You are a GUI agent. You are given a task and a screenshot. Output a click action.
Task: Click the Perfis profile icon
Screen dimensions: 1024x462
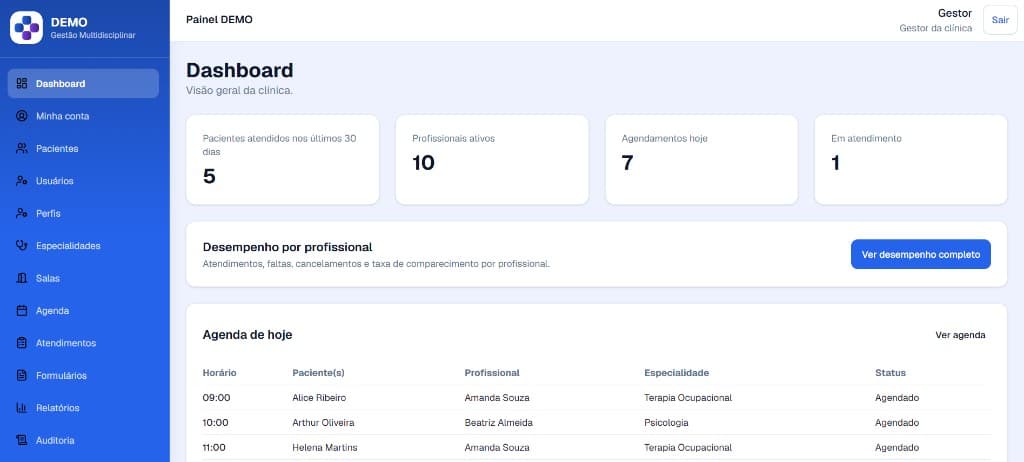22,213
